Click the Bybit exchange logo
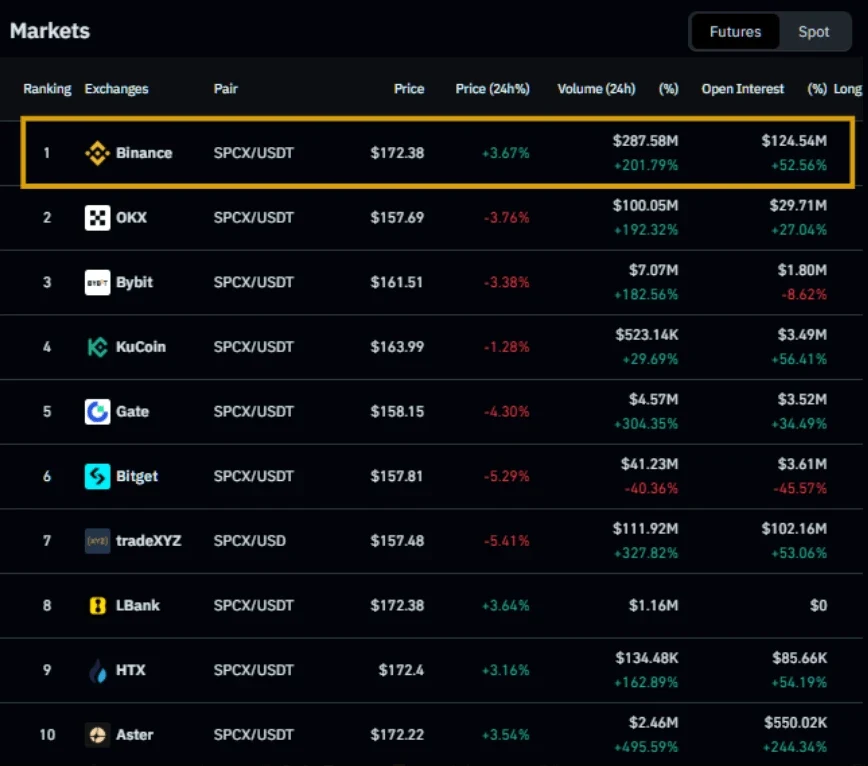The width and height of the screenshot is (868, 766). click(97, 282)
